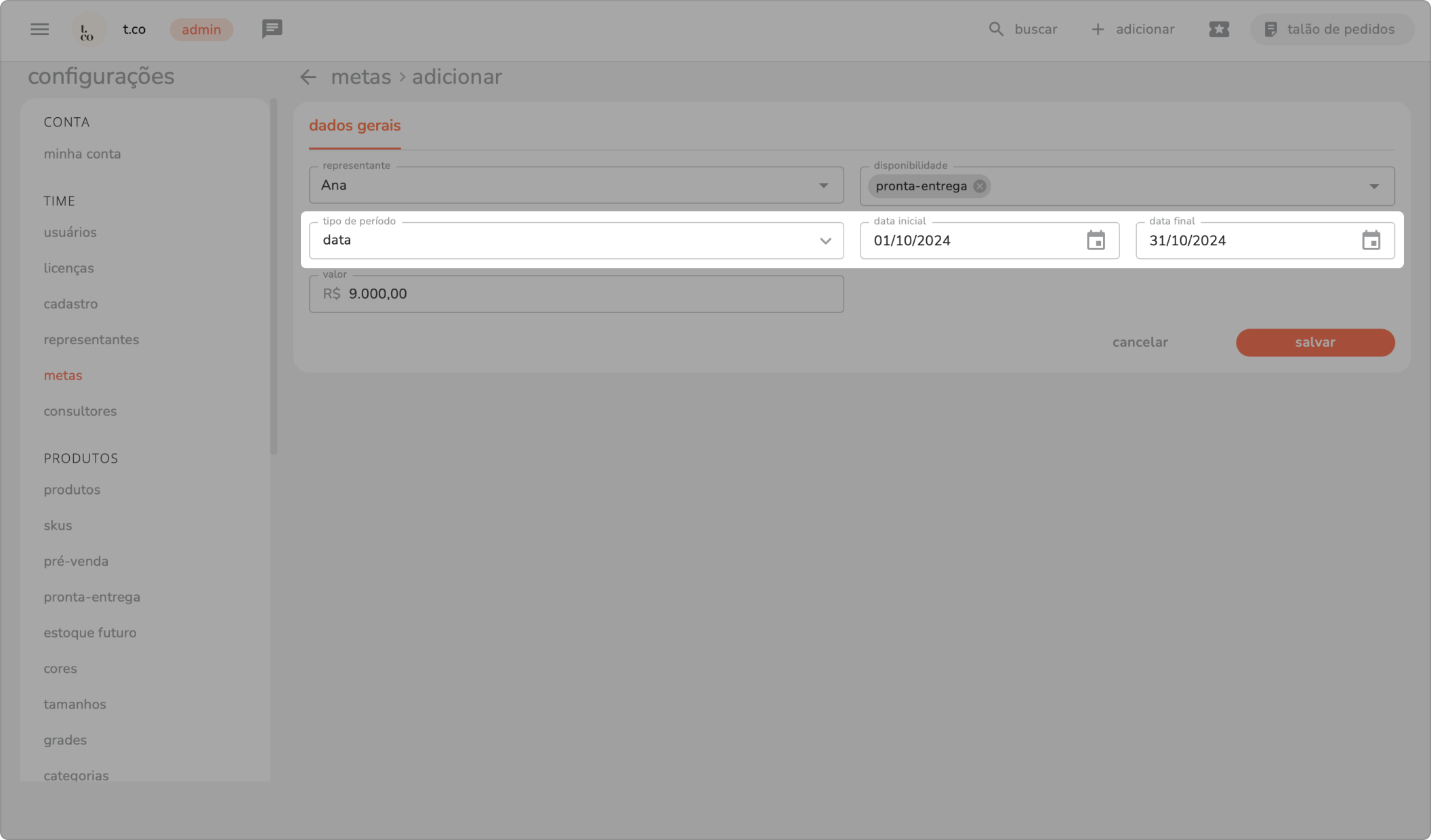Viewport: 1431px width, 840px height.
Task: Click the sidebar vertical scrollbar
Action: tap(274, 278)
